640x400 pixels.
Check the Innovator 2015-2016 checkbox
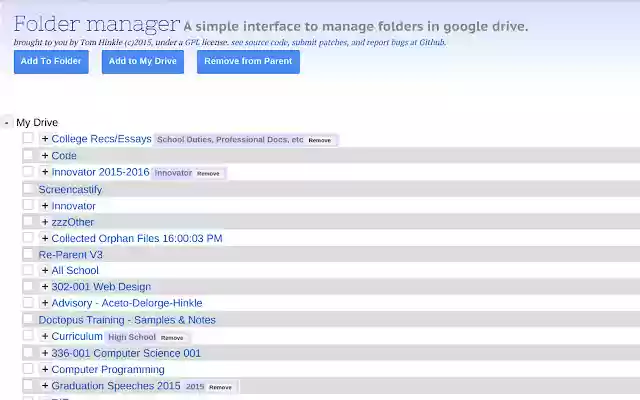click(x=28, y=171)
